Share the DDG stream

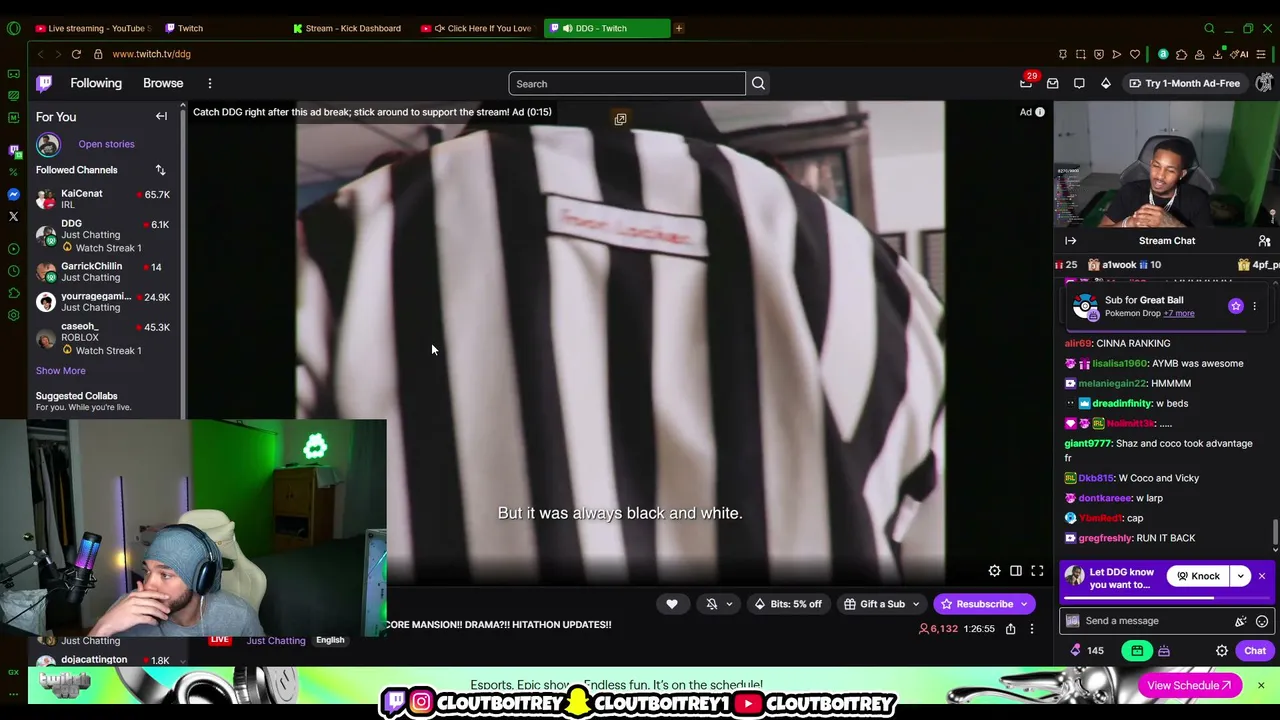(1011, 629)
